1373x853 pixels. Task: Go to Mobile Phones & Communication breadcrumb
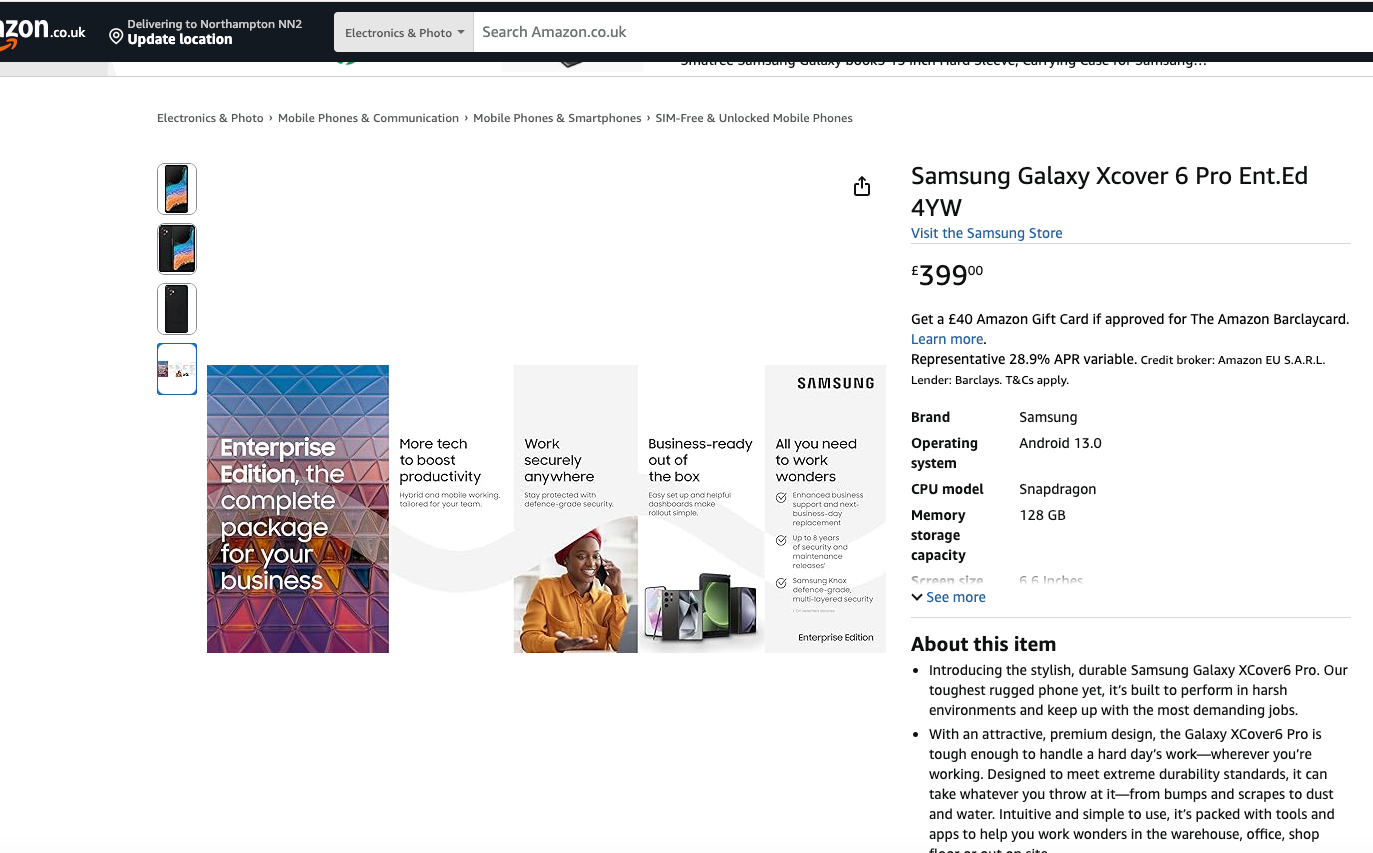pos(368,118)
